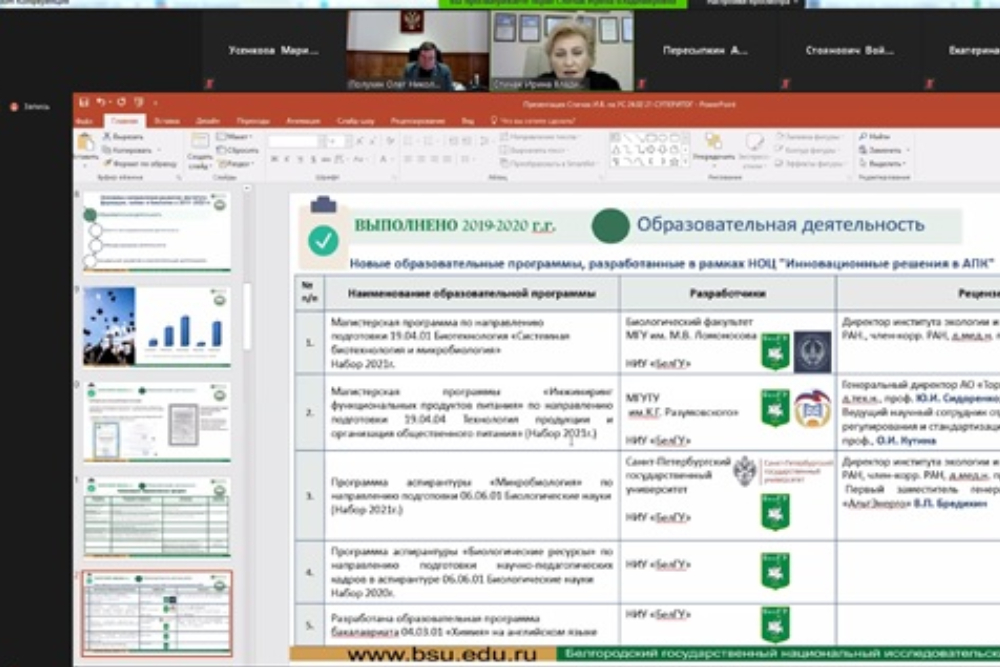Toggle Bold text formatting

[x=273, y=159]
